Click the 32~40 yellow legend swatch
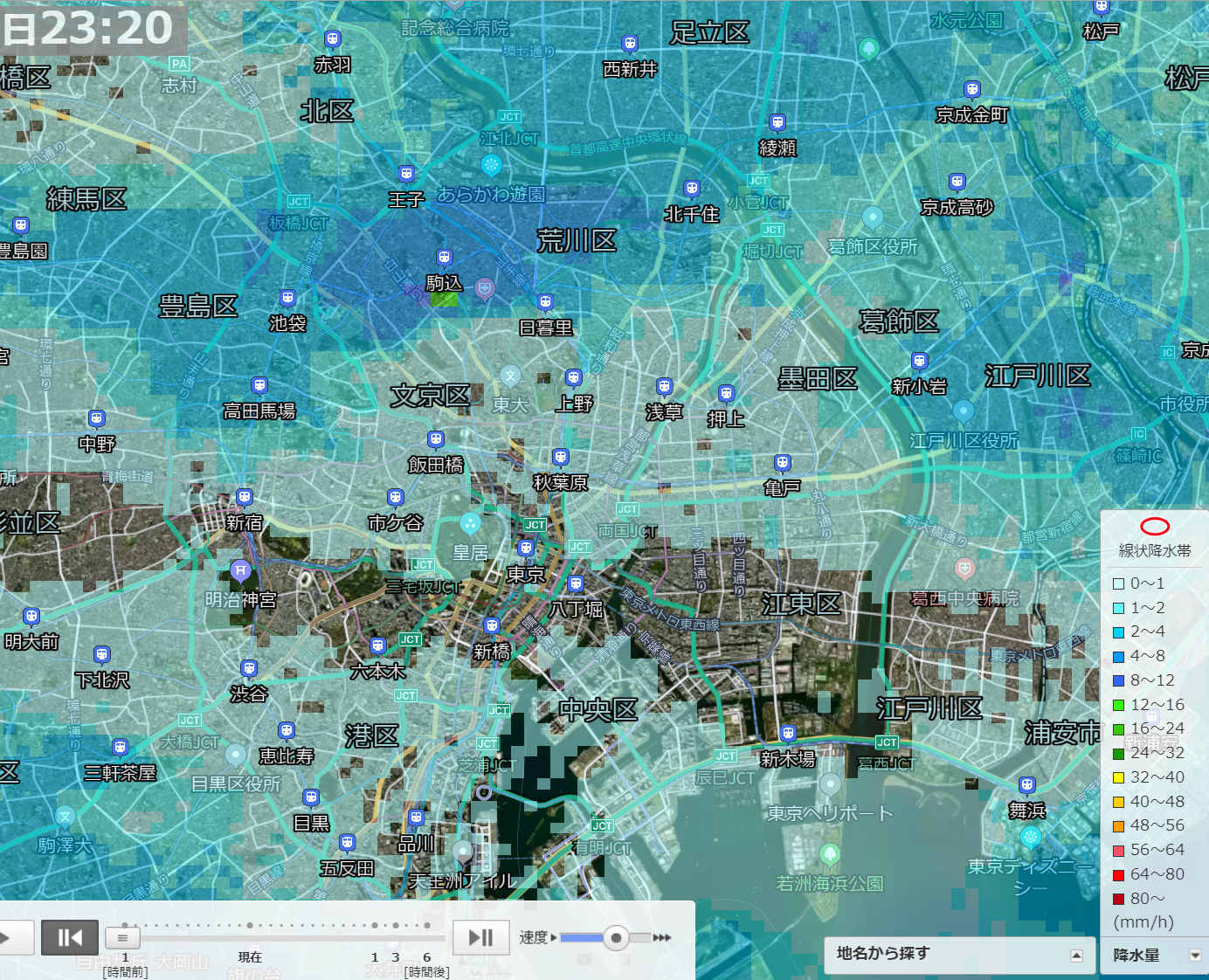The image size is (1209, 980). [x=1118, y=777]
